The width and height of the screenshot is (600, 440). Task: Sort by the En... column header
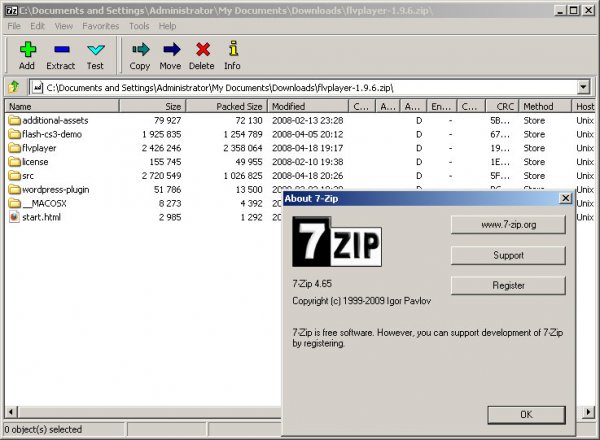click(x=441, y=106)
